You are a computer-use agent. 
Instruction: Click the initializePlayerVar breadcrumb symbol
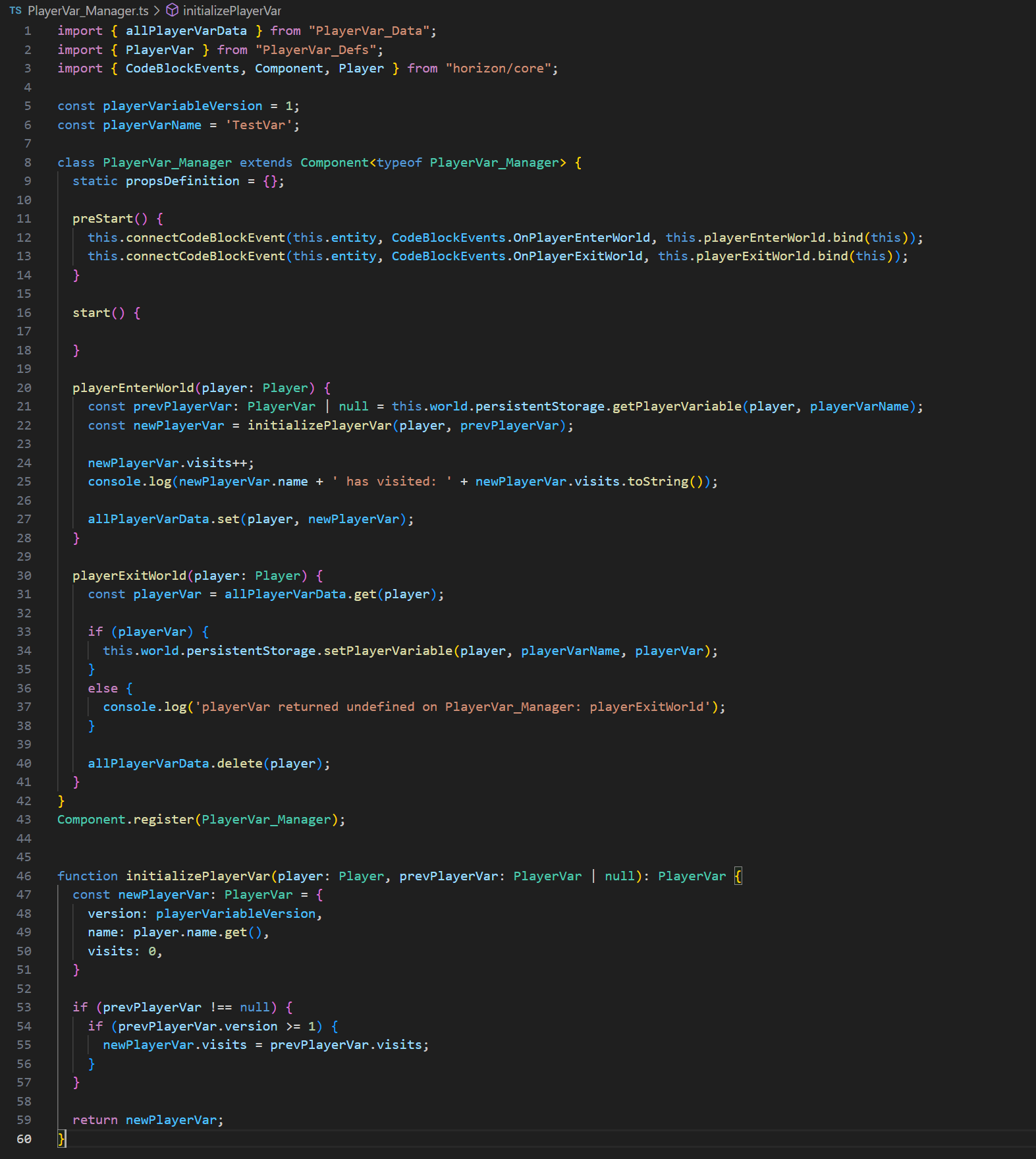(232, 11)
